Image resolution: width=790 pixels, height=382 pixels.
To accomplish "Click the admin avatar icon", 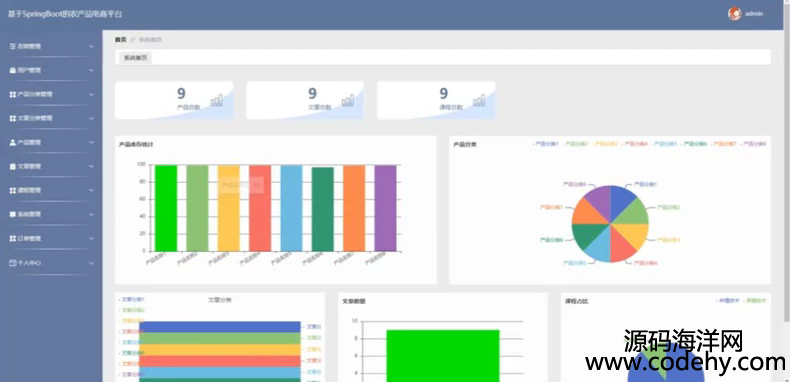I will (x=735, y=14).
